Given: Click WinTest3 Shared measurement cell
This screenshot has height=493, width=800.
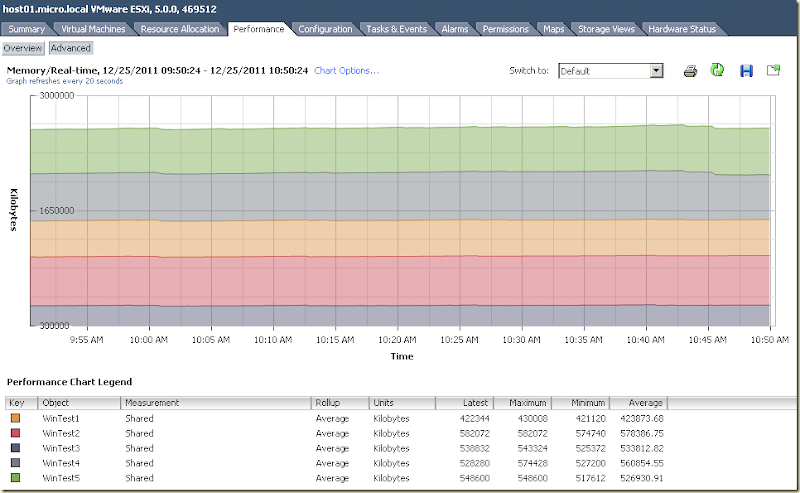Looking at the screenshot, I should point(139,448).
